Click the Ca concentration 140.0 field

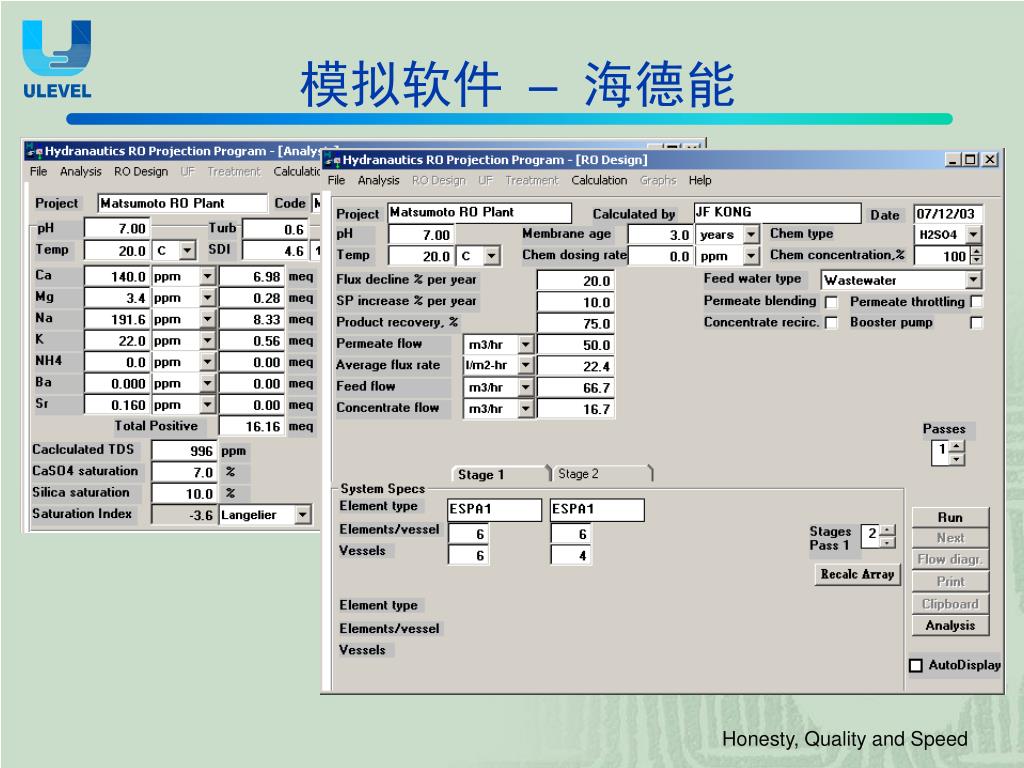click(117, 277)
